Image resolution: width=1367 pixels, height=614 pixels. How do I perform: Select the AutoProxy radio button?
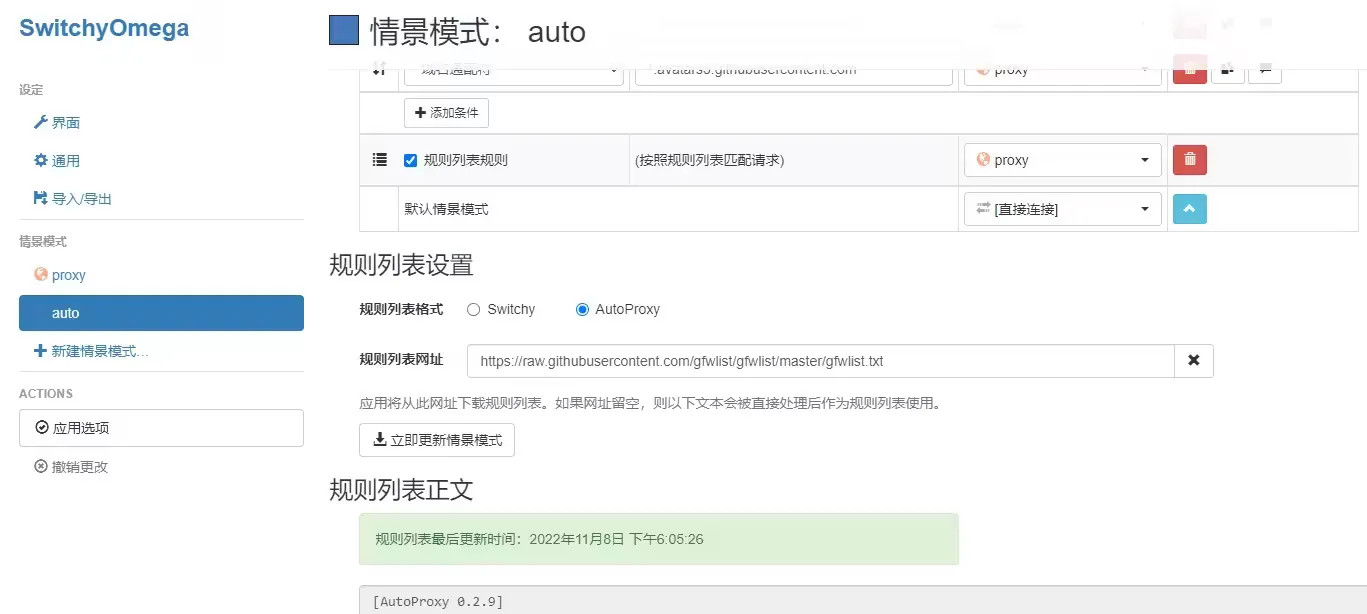tap(582, 310)
